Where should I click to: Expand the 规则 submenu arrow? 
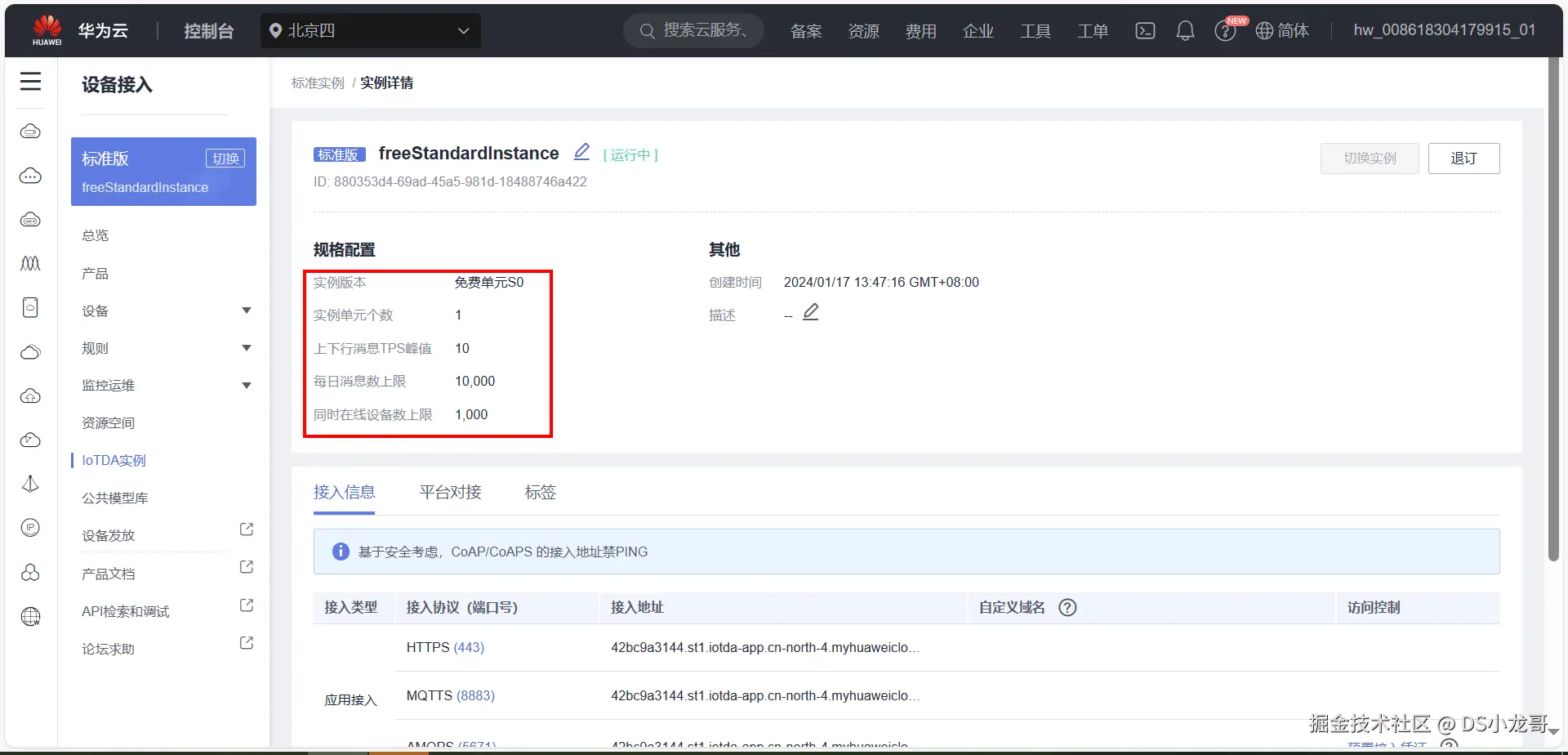click(x=247, y=348)
